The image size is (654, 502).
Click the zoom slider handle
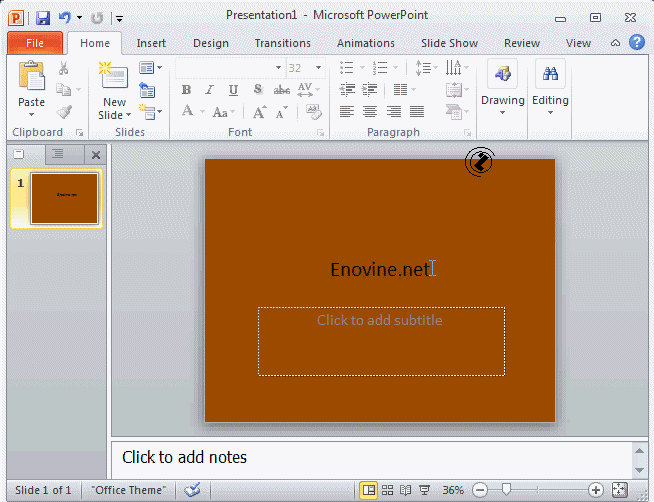point(507,490)
